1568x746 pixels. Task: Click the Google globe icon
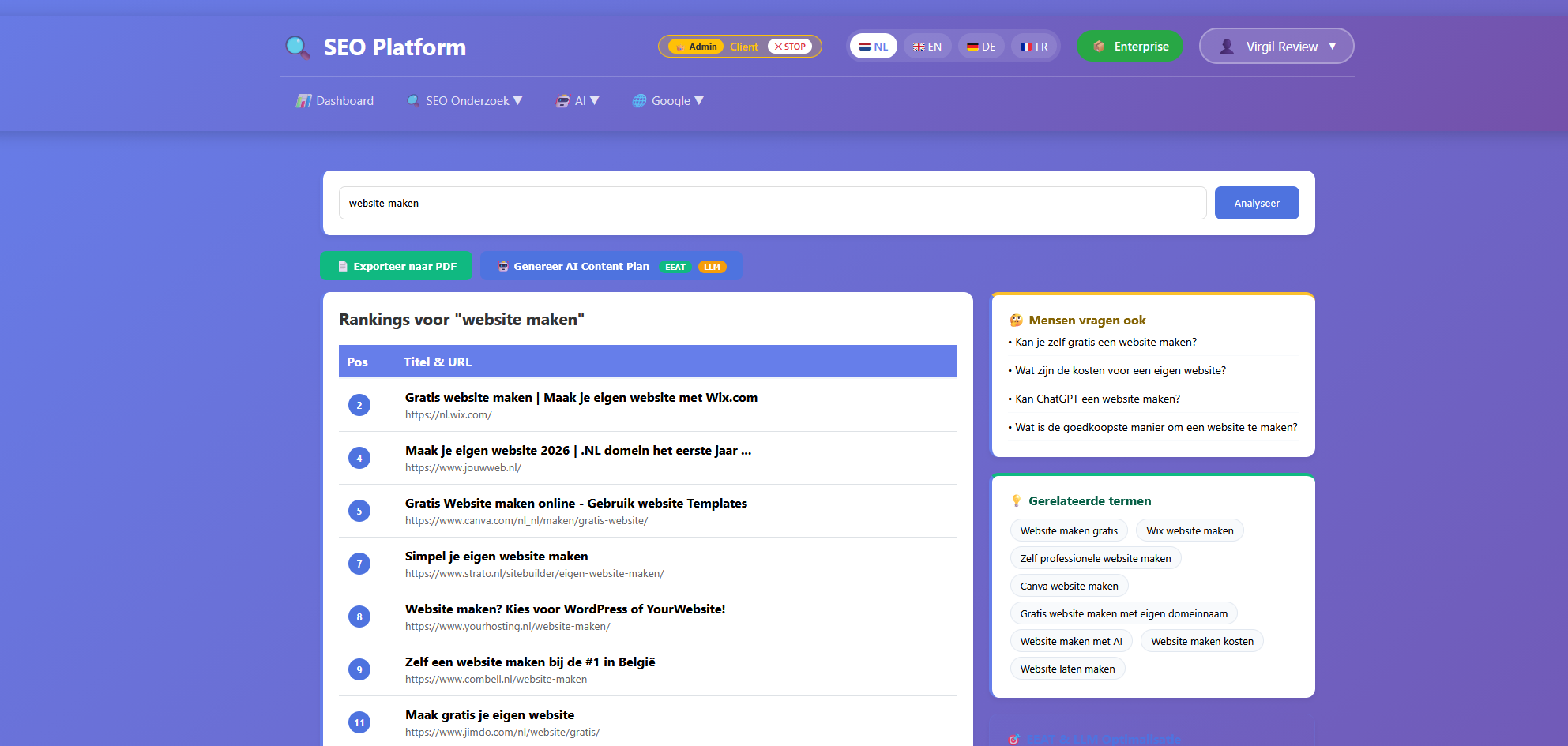639,101
